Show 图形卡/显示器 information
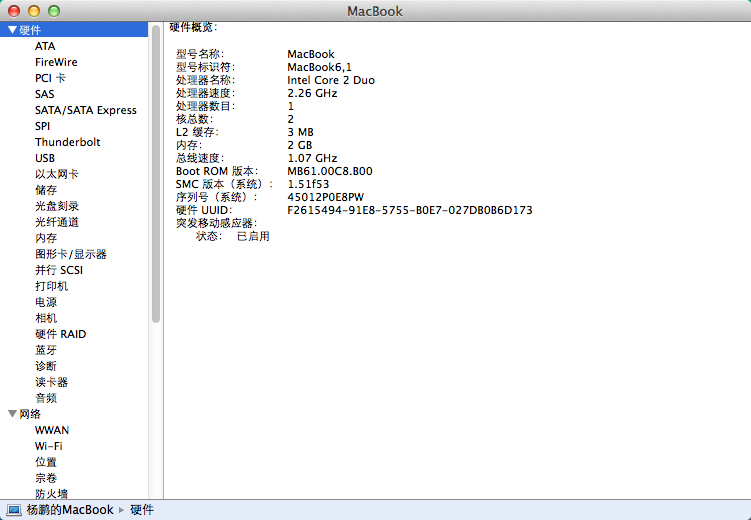 click(71, 254)
